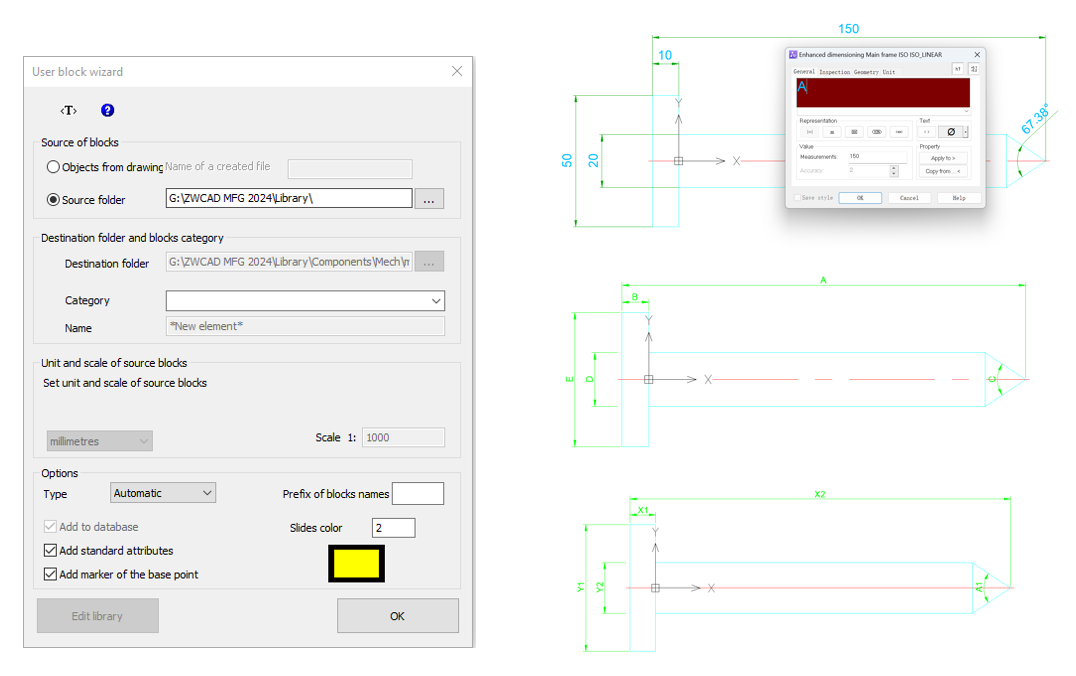Click the dimension label 'X2' in bottom drawing

819,494
